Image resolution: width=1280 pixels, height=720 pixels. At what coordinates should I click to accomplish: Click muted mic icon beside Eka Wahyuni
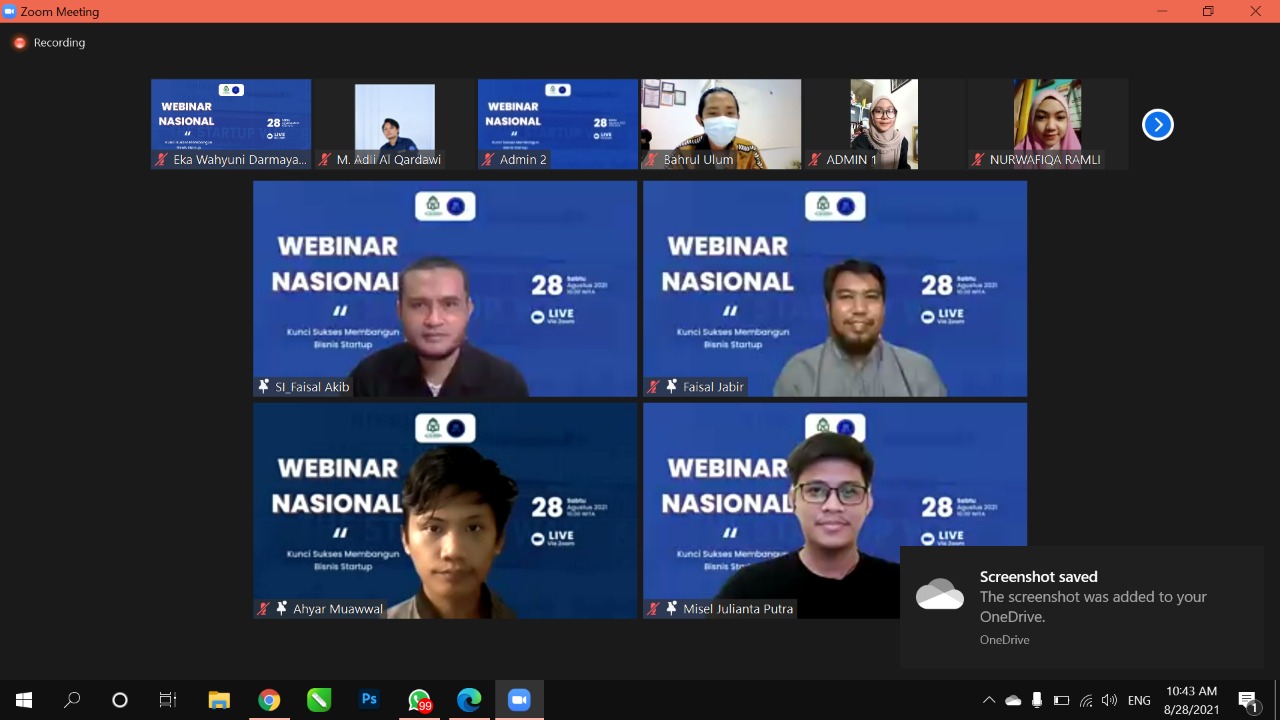pos(162,160)
